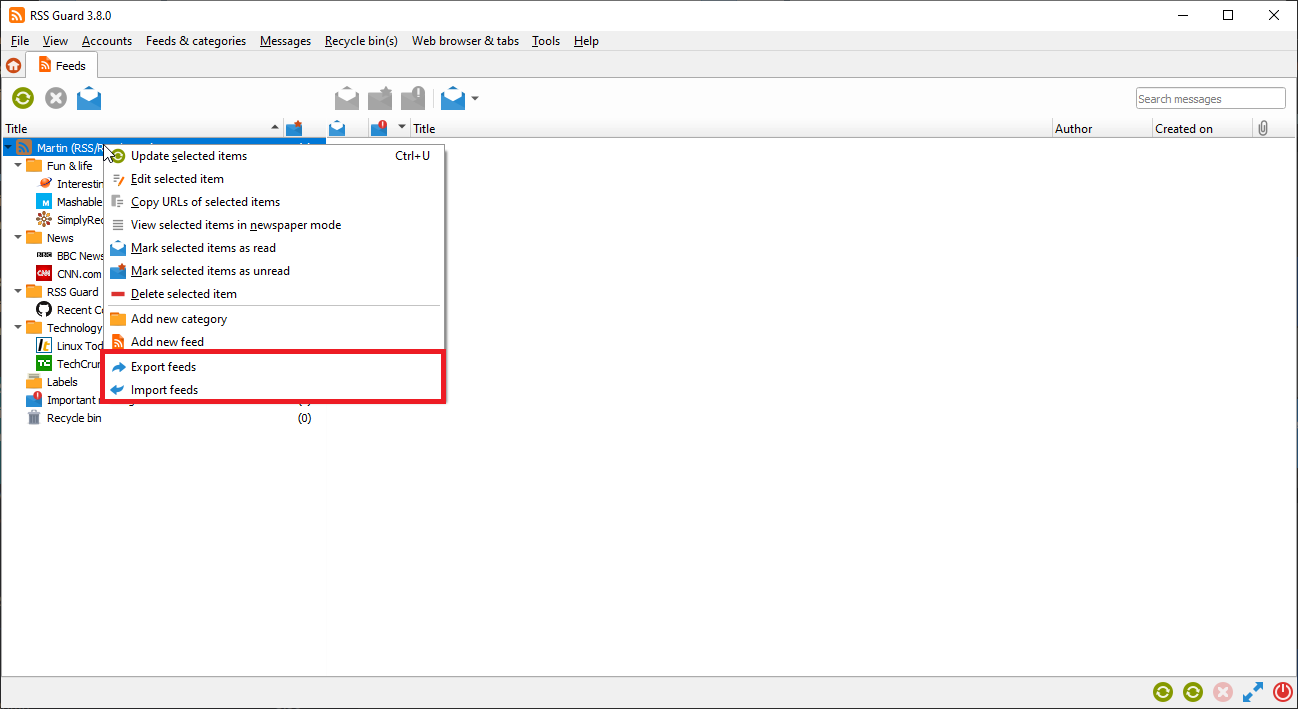Click the red power quit icon
1298x709 pixels.
click(1283, 692)
